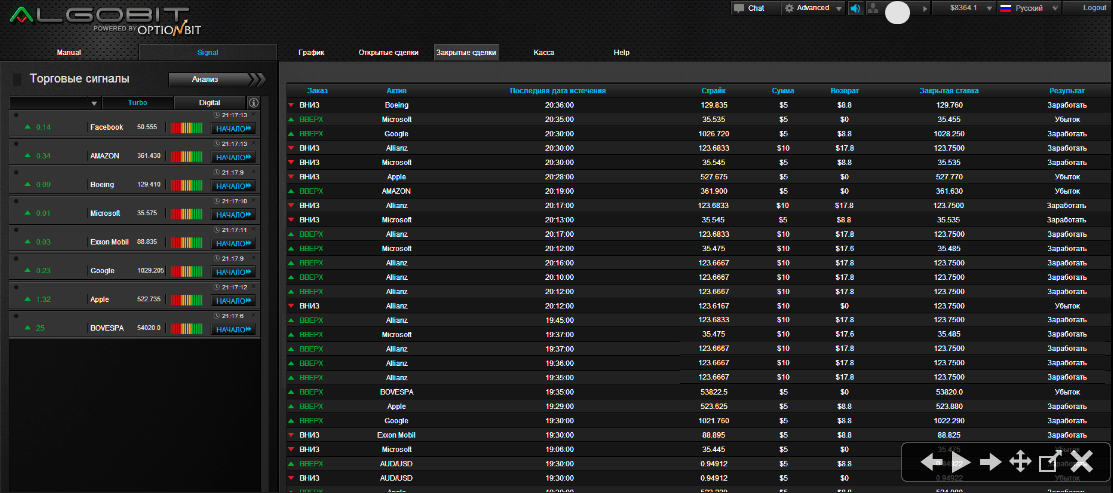Click the Russian flag icon
Image resolution: width=1113 pixels, height=493 pixels.
point(1005,9)
